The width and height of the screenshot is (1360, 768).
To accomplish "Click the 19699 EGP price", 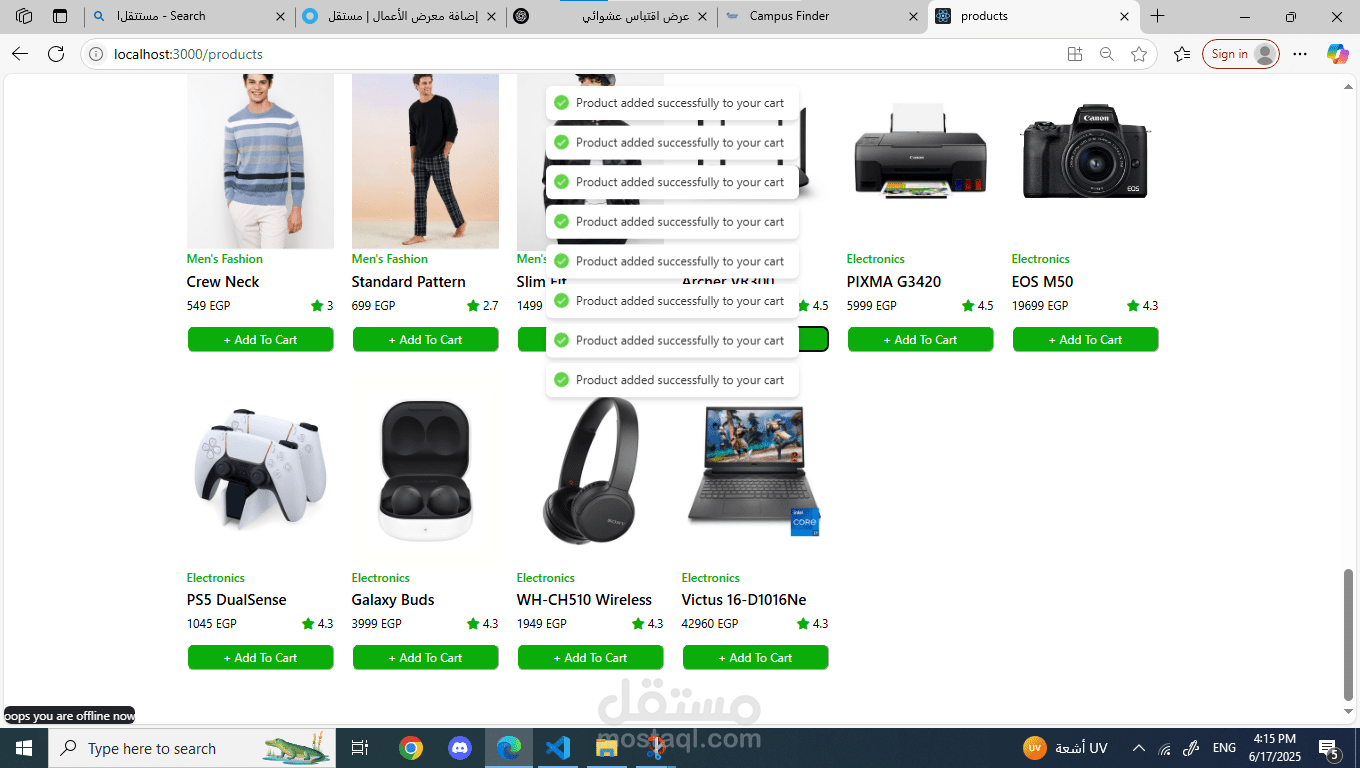I will 1040,306.
